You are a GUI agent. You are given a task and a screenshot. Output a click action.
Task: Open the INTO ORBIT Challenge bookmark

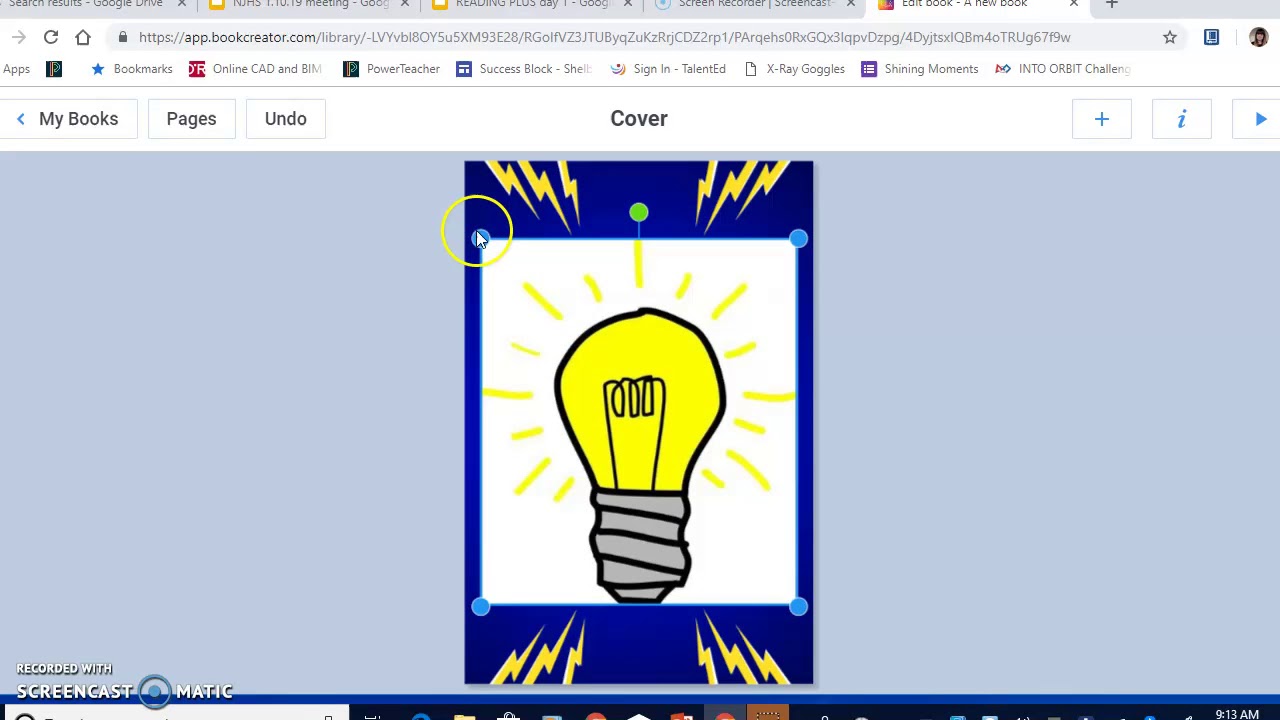point(1063,69)
